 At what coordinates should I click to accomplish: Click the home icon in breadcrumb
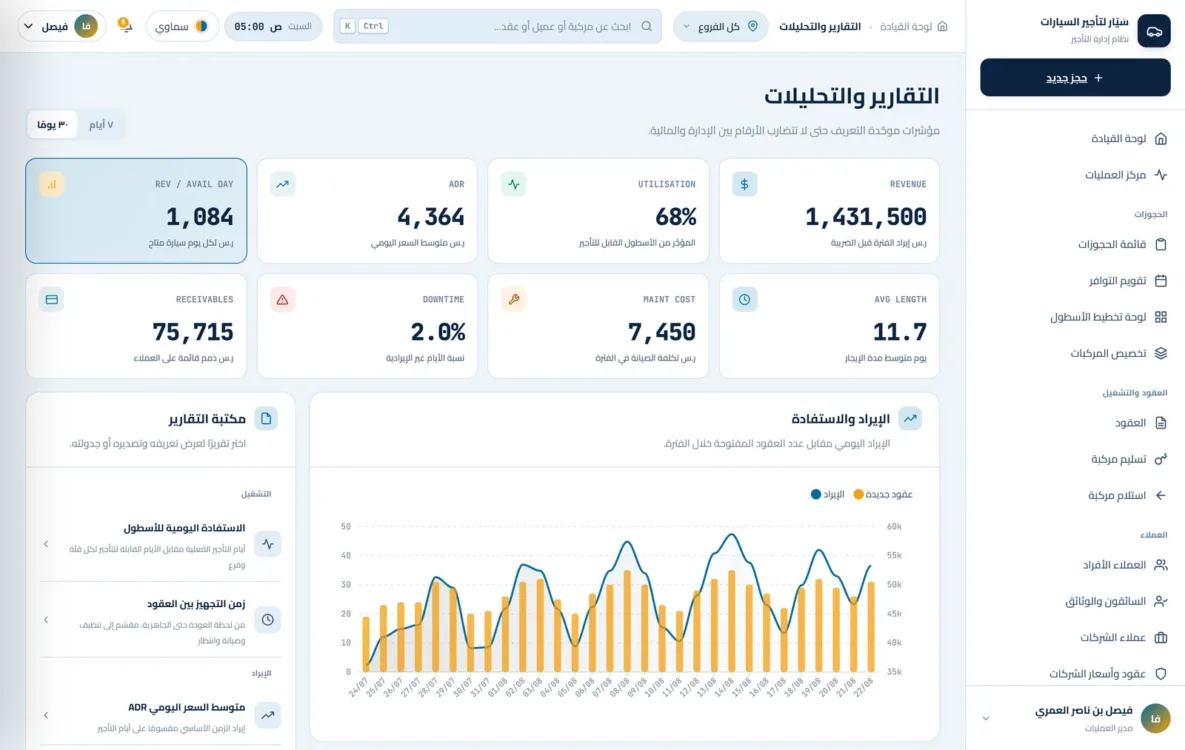[x=942, y=26]
